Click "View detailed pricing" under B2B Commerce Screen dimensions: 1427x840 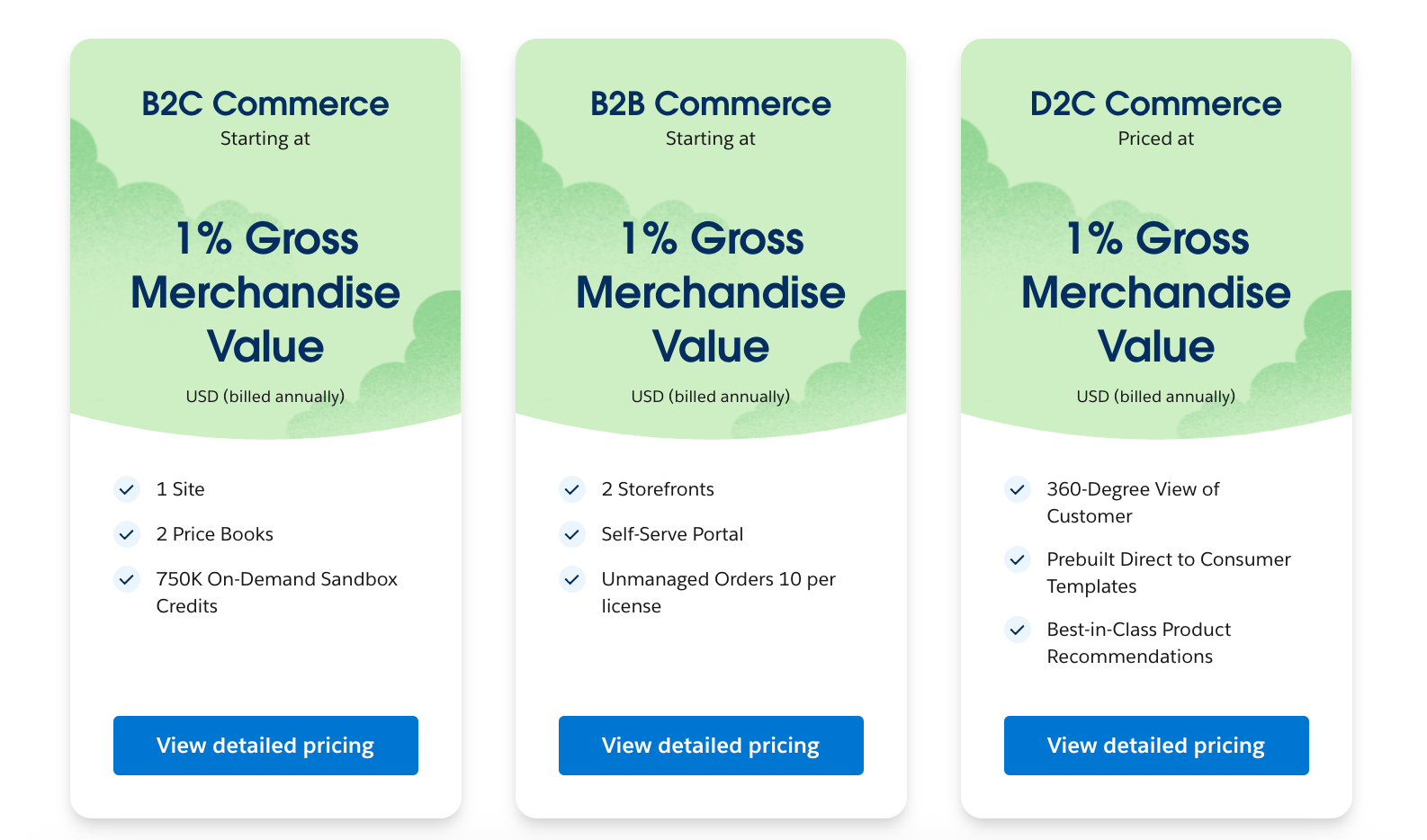click(x=710, y=745)
